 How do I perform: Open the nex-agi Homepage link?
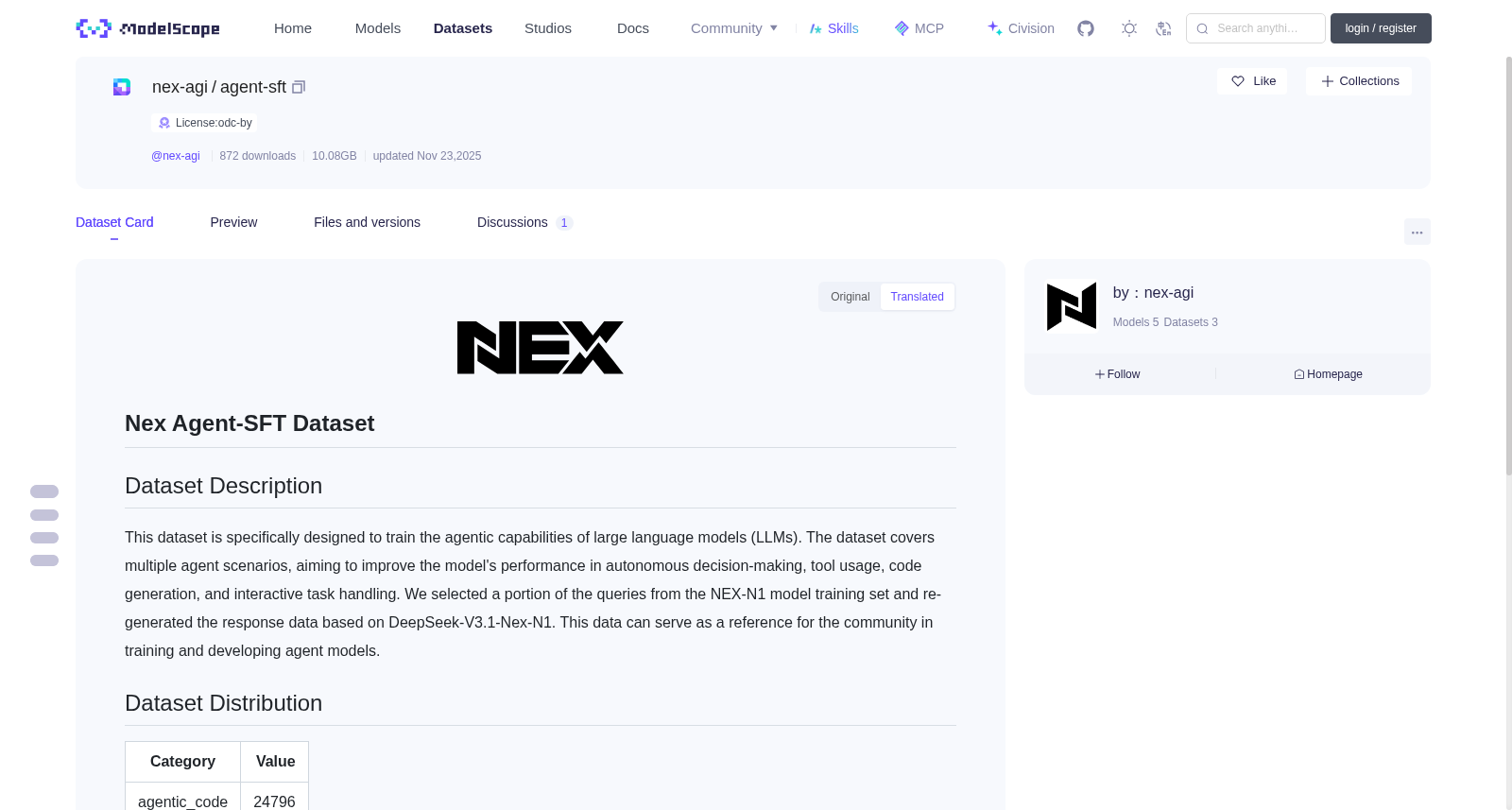[x=1328, y=374]
